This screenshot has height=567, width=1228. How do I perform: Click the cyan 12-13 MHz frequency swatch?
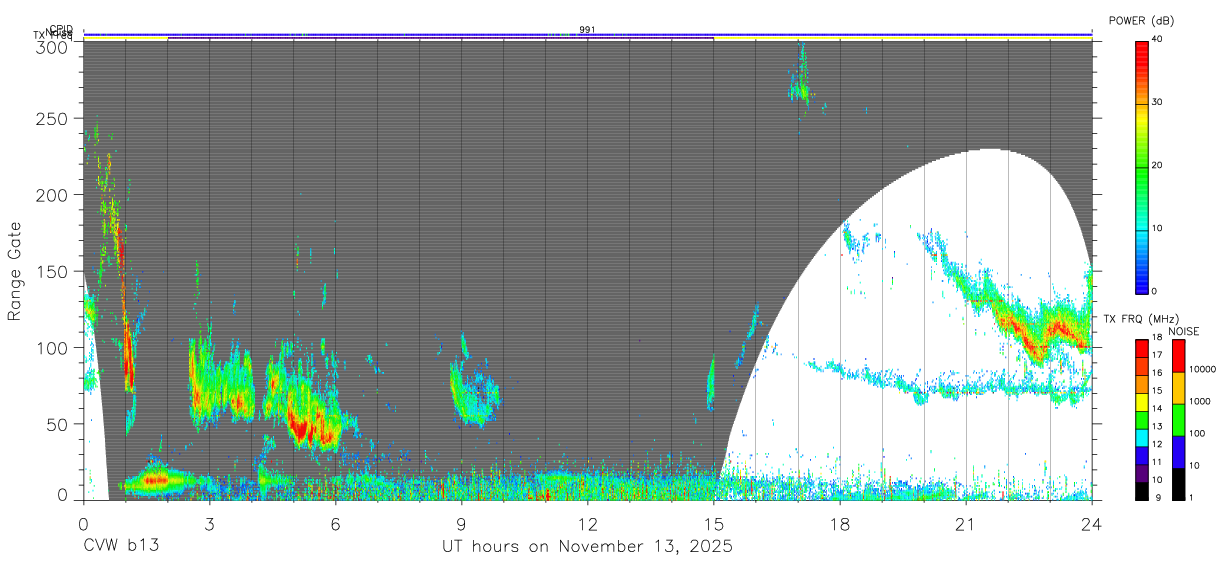[x=1141, y=438]
